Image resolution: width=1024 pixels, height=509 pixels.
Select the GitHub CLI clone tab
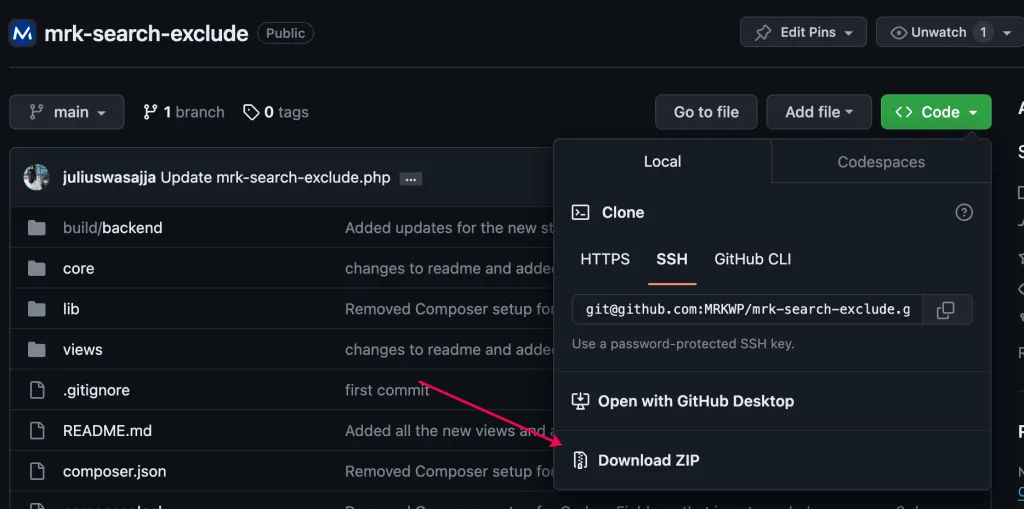(752, 259)
